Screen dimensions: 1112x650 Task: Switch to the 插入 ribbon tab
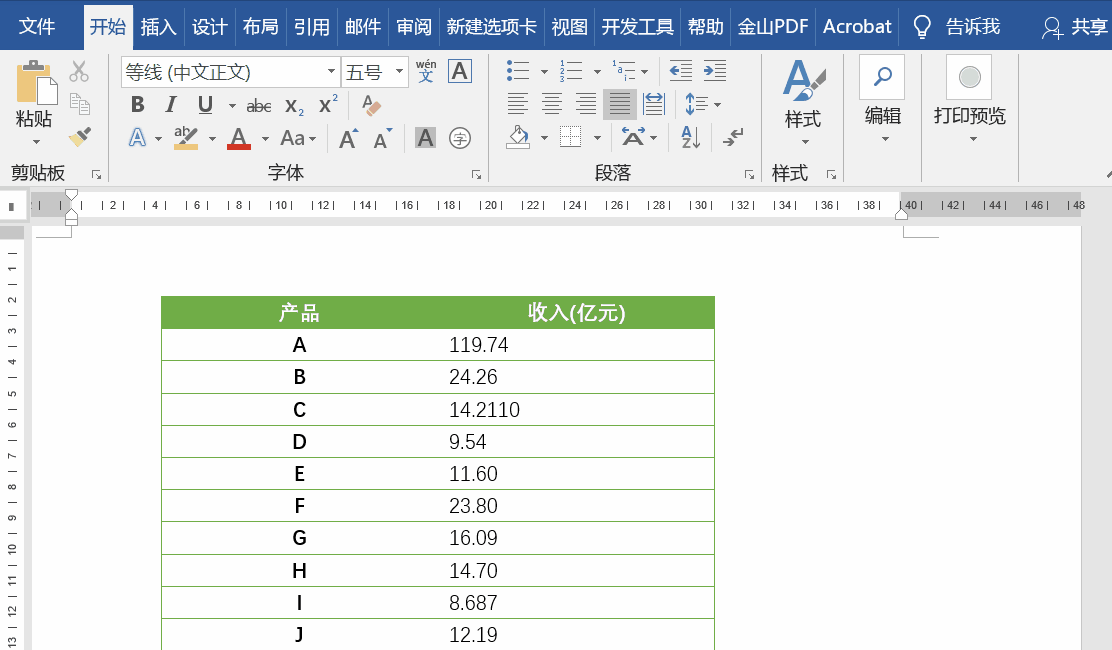[x=158, y=26]
